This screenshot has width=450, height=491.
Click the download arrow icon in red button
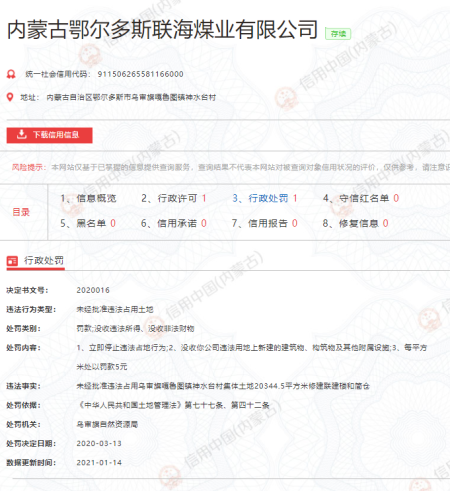point(22,134)
